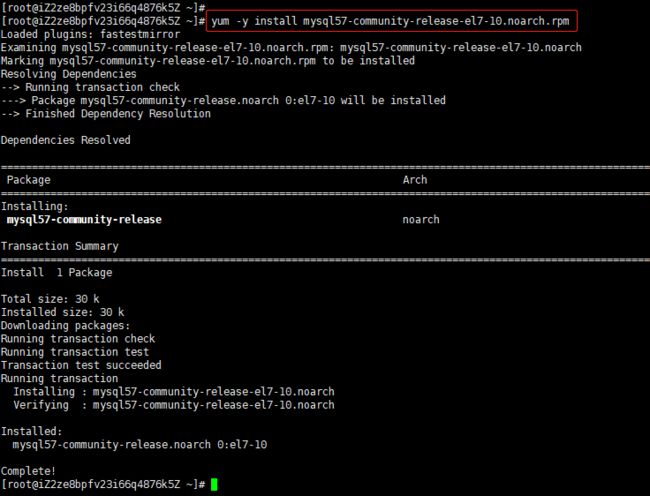650x496 pixels.
Task: Click the 'Verifying : mysql57-community-release-el7-10.noarch' line
Action: coord(174,405)
